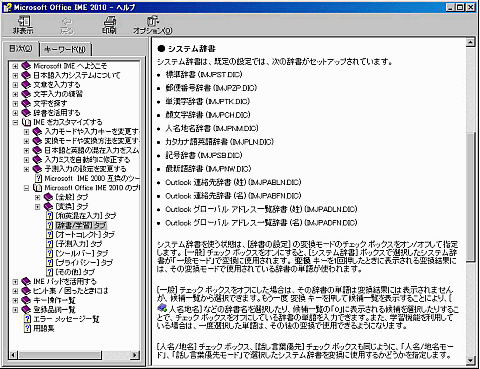Click the content pane vertical scrollbar thumb

click(470, 197)
